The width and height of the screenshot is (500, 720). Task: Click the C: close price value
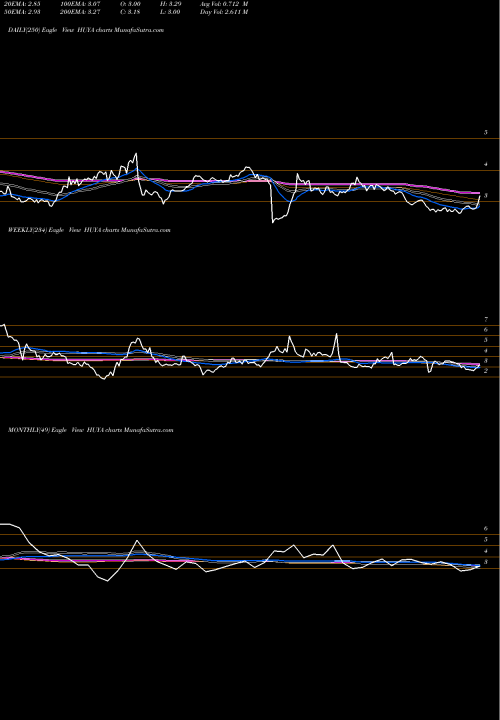pos(130,12)
